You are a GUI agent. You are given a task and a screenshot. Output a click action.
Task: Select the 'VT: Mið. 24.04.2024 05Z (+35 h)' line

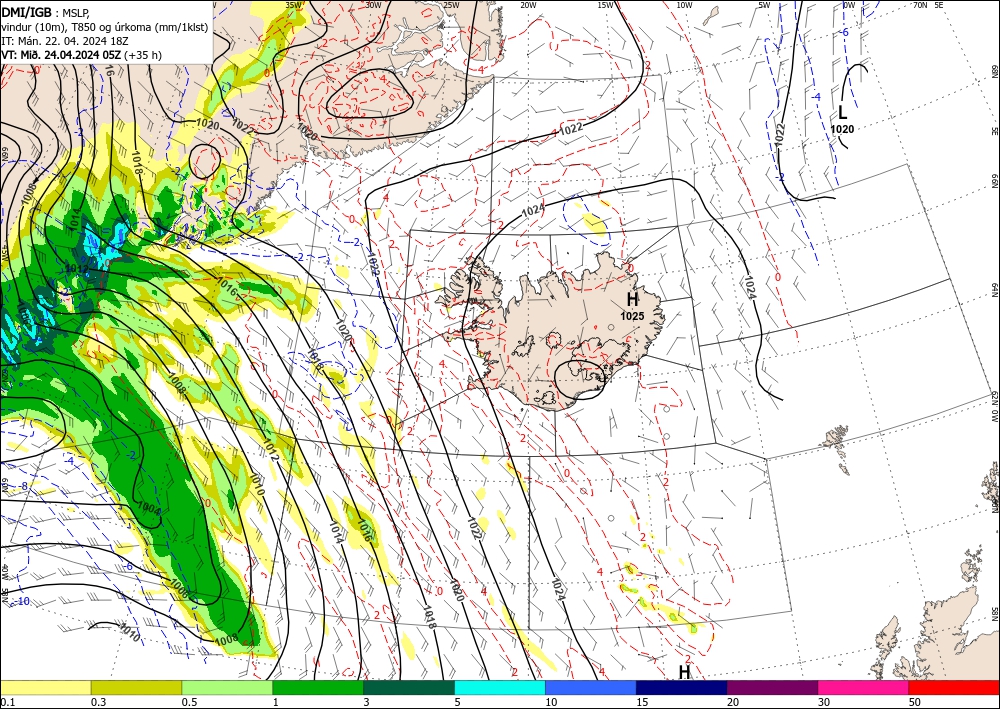pyautogui.click(x=82, y=55)
